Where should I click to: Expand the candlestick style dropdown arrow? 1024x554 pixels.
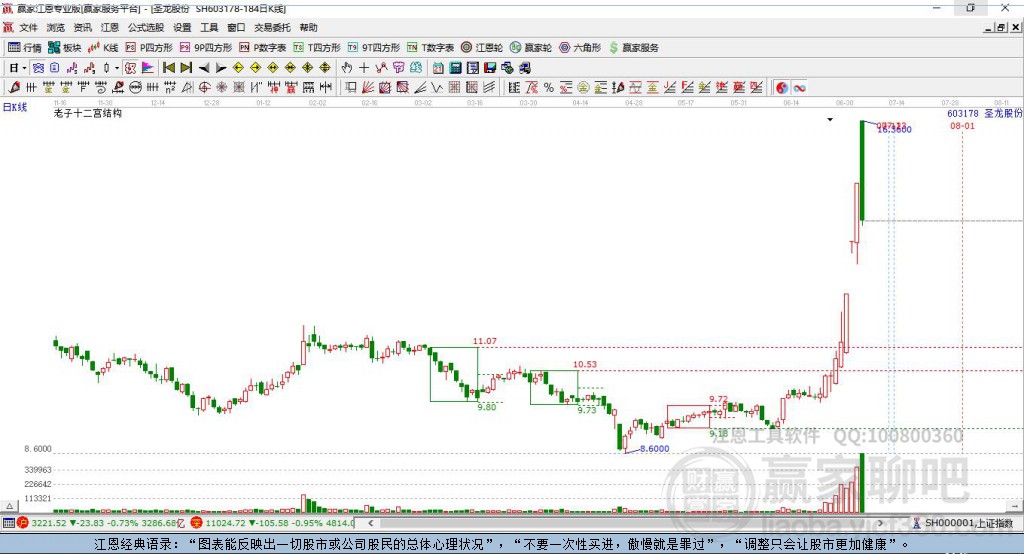pyautogui.click(x=117, y=68)
